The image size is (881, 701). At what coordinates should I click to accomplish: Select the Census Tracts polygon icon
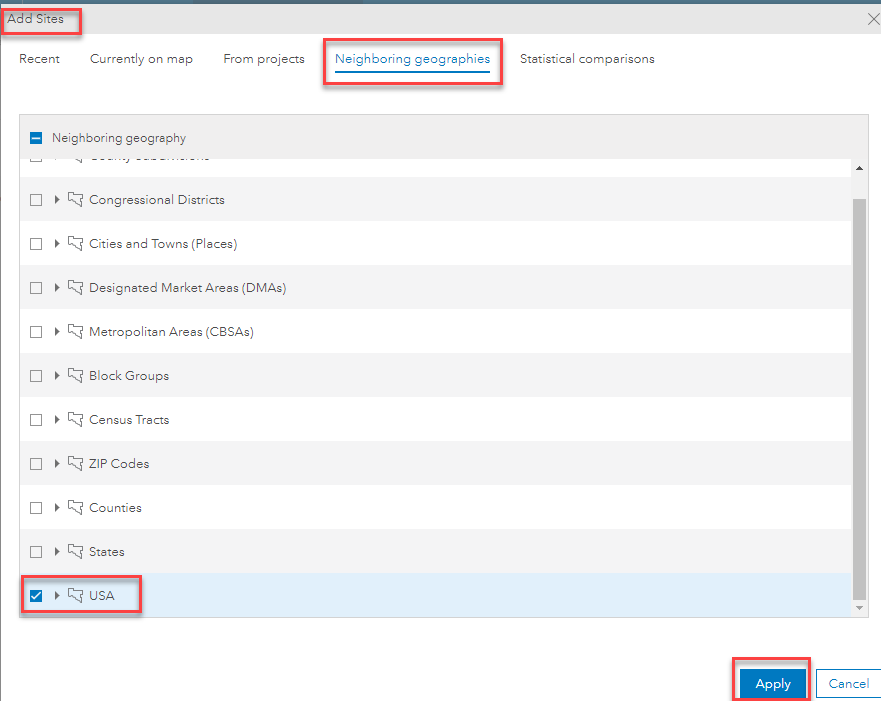(x=75, y=419)
